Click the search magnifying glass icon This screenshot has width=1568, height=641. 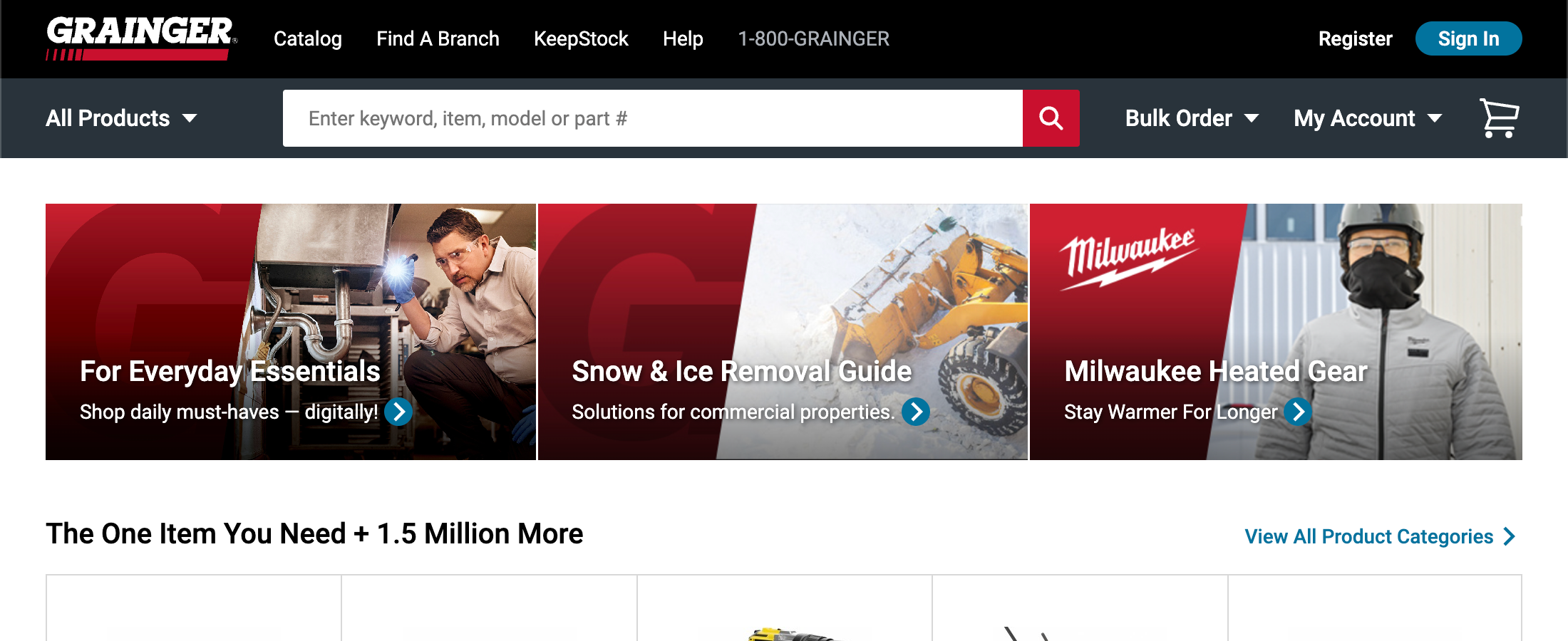pos(1051,118)
